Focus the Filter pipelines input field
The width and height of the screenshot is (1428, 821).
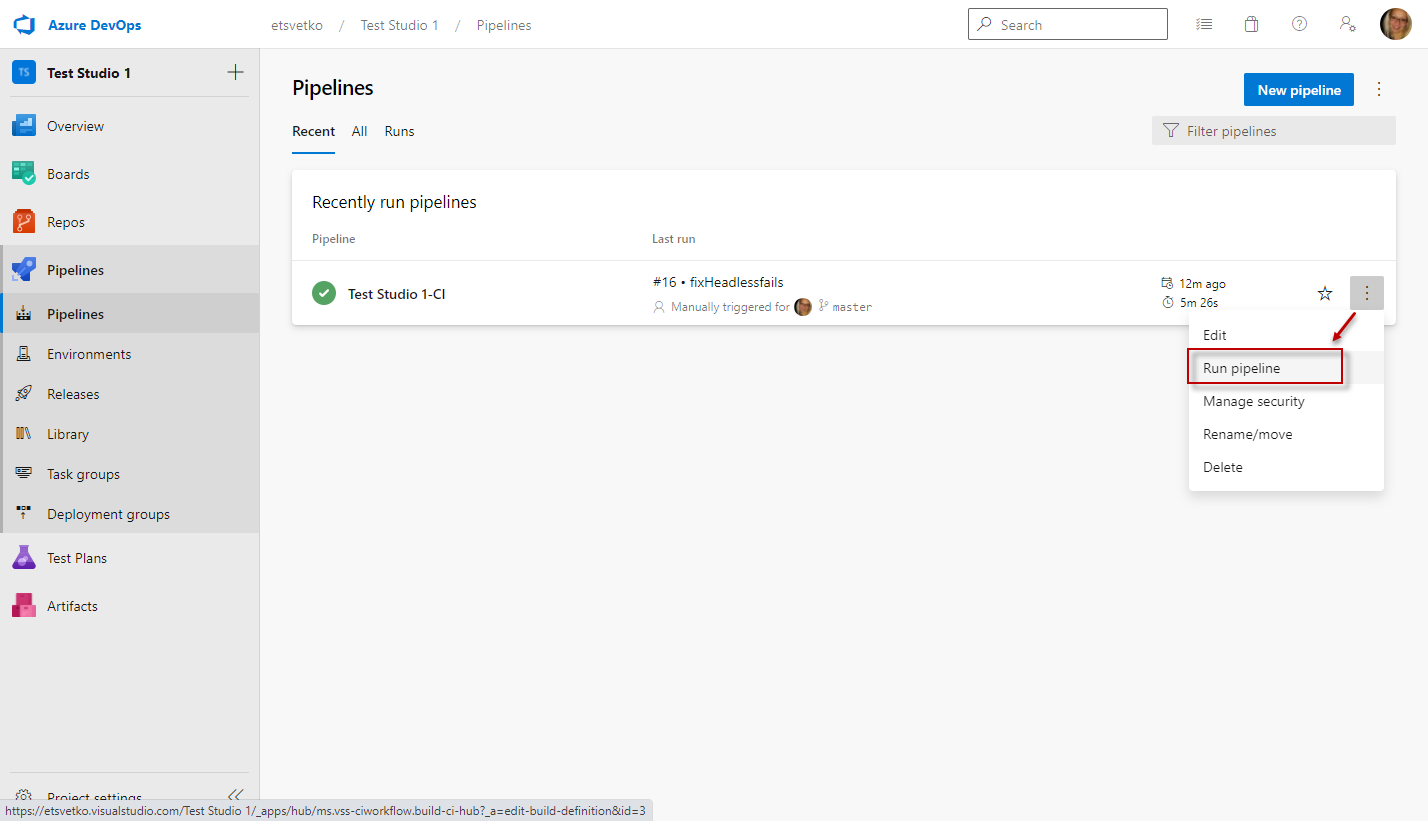pos(1274,131)
